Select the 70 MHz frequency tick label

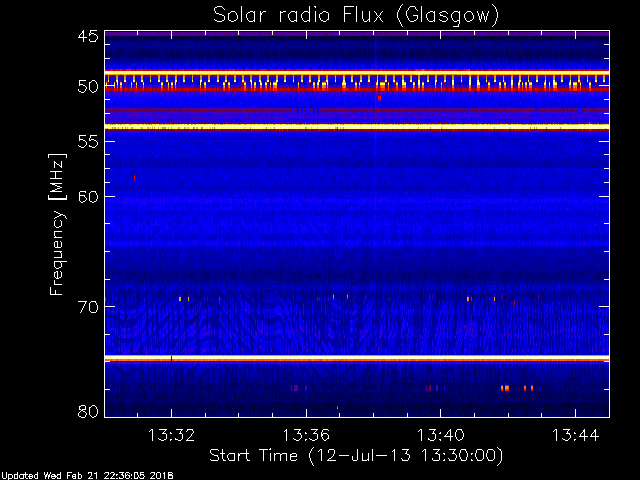[x=87, y=306]
